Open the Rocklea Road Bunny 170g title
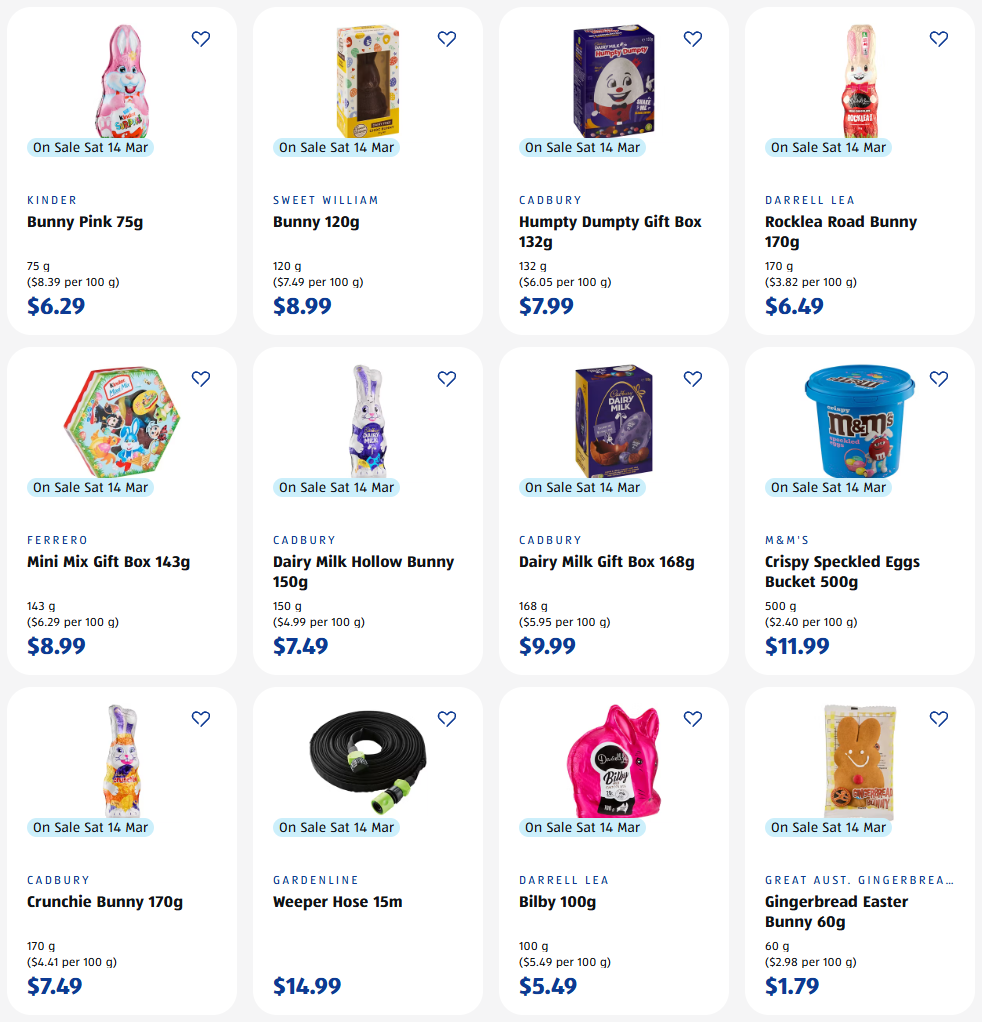The width and height of the screenshot is (982, 1022). (840, 232)
